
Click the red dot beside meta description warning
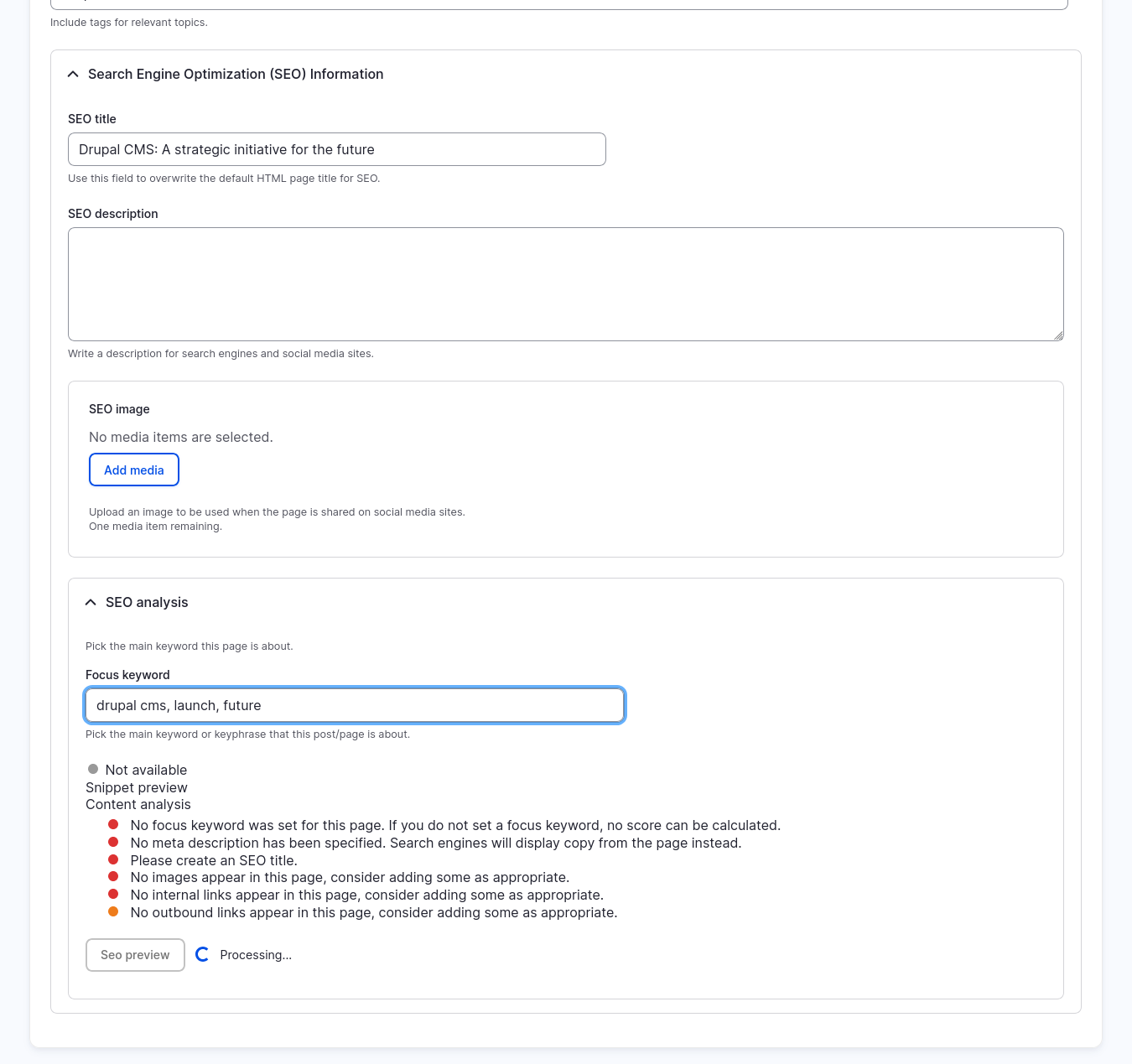click(113, 842)
